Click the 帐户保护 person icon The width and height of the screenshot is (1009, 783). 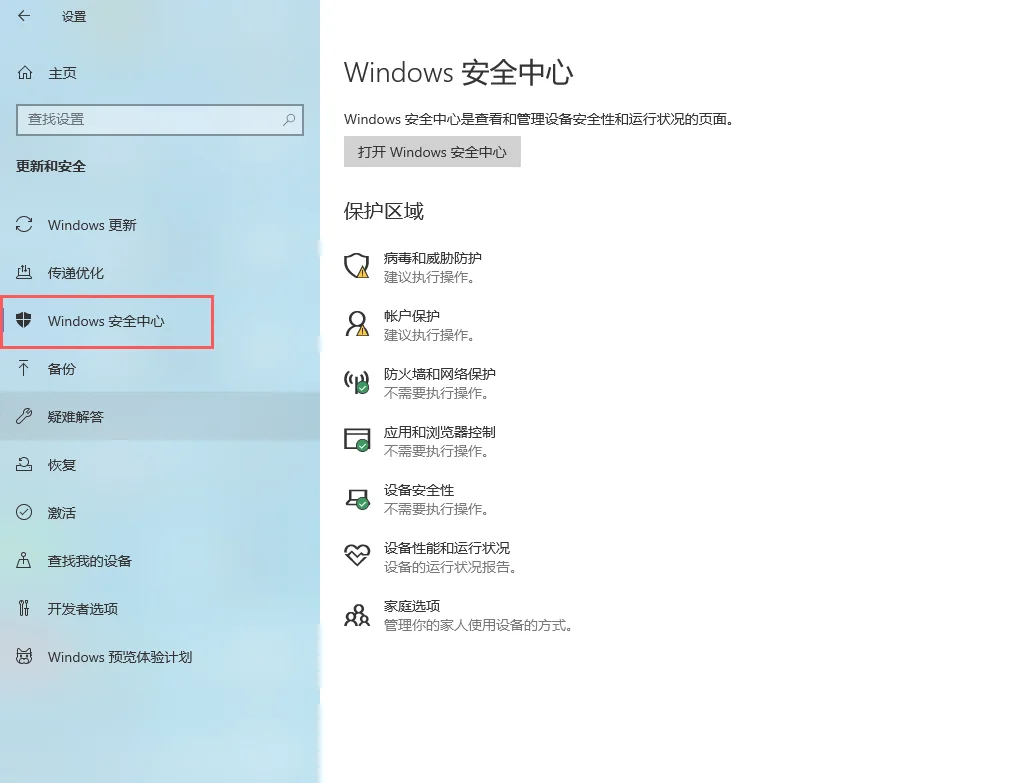coord(356,324)
